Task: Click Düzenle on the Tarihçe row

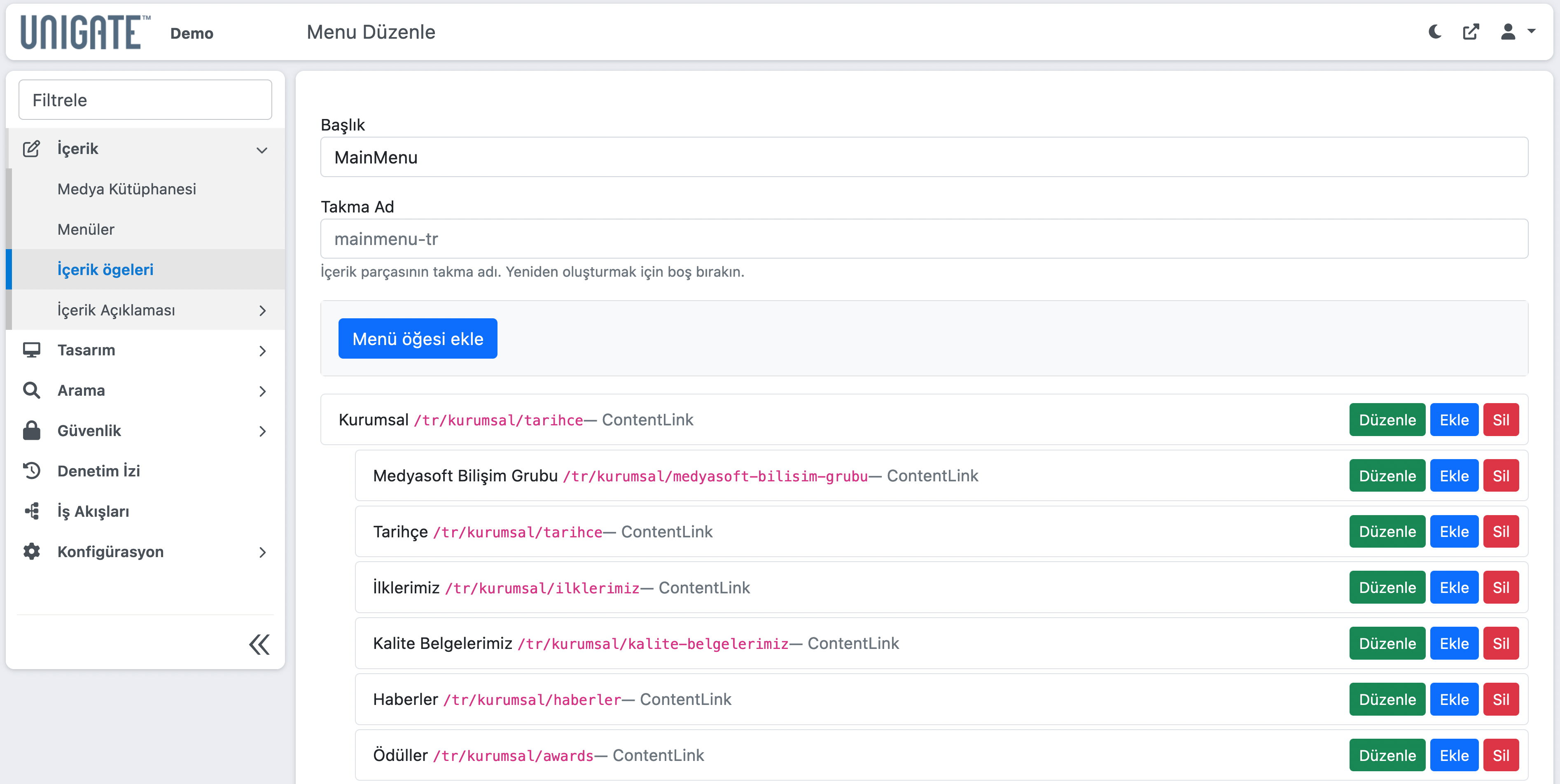Action: click(1387, 532)
